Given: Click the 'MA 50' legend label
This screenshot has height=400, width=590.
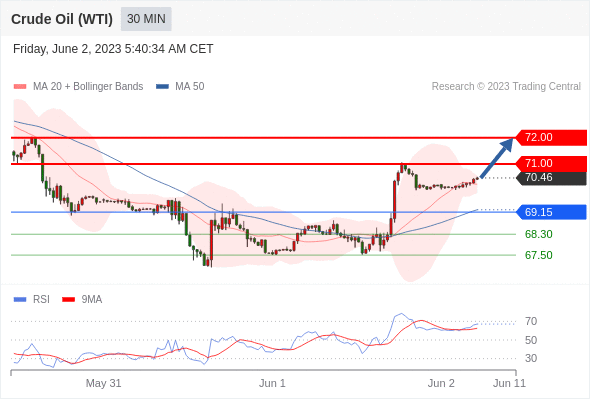Looking at the screenshot, I should click(190, 87).
